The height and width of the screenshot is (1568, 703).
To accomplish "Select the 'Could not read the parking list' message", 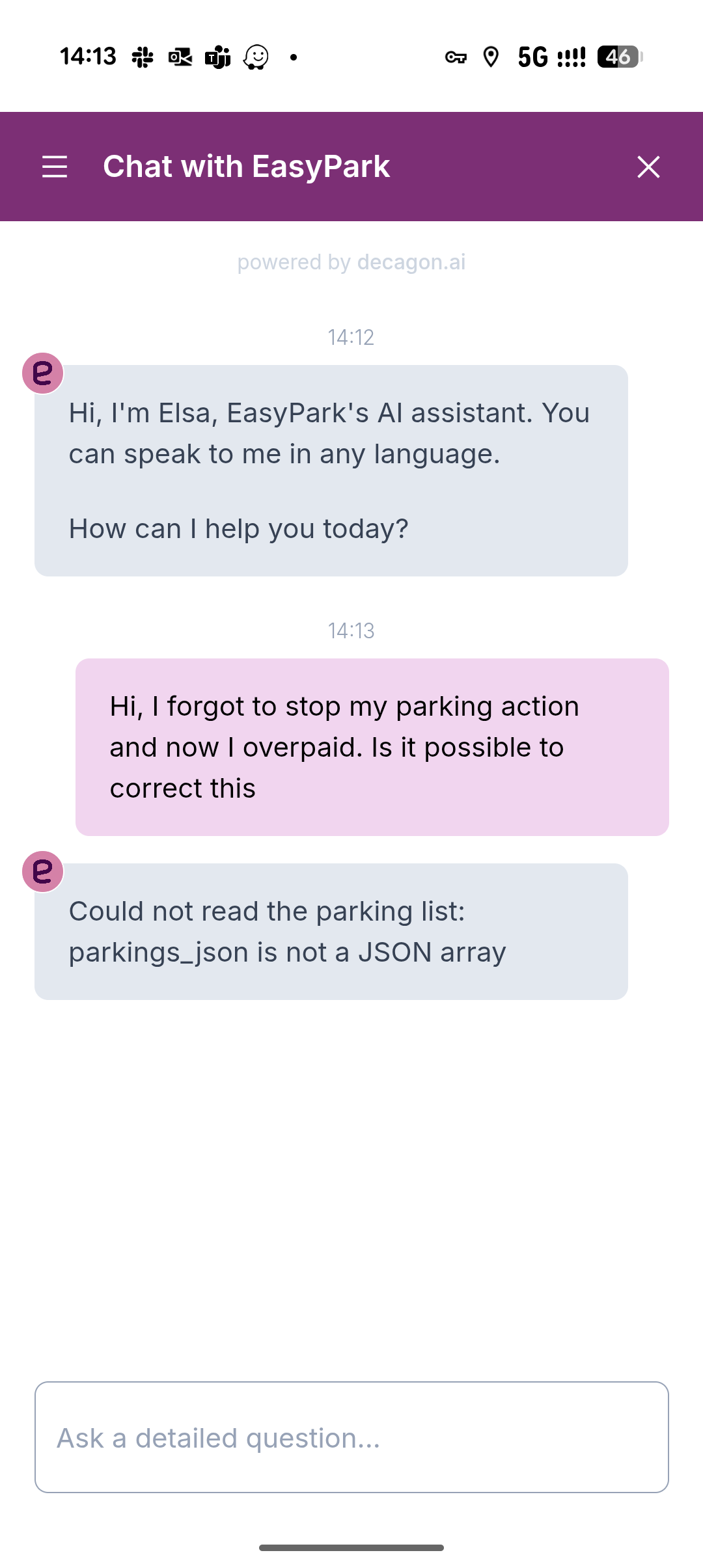I will click(x=331, y=932).
